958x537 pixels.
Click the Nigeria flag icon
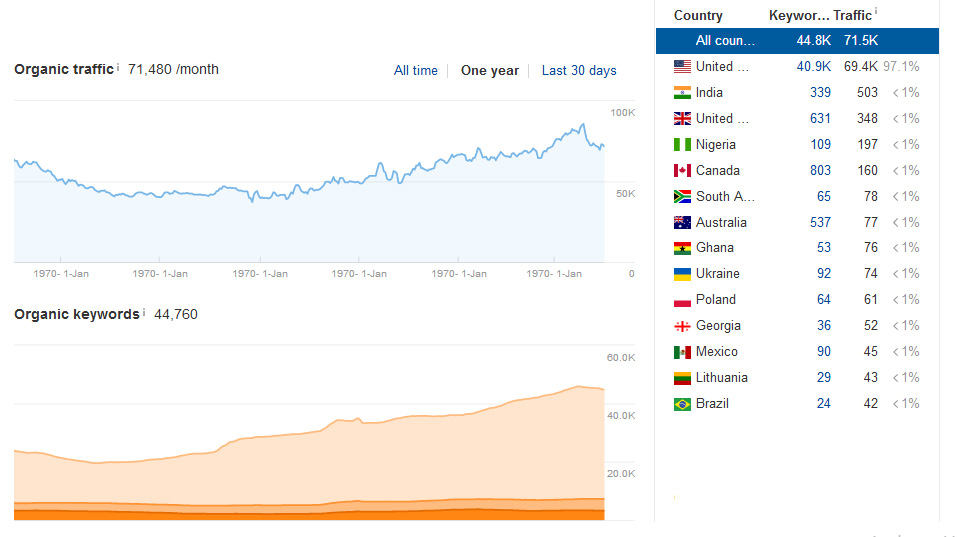pos(682,145)
